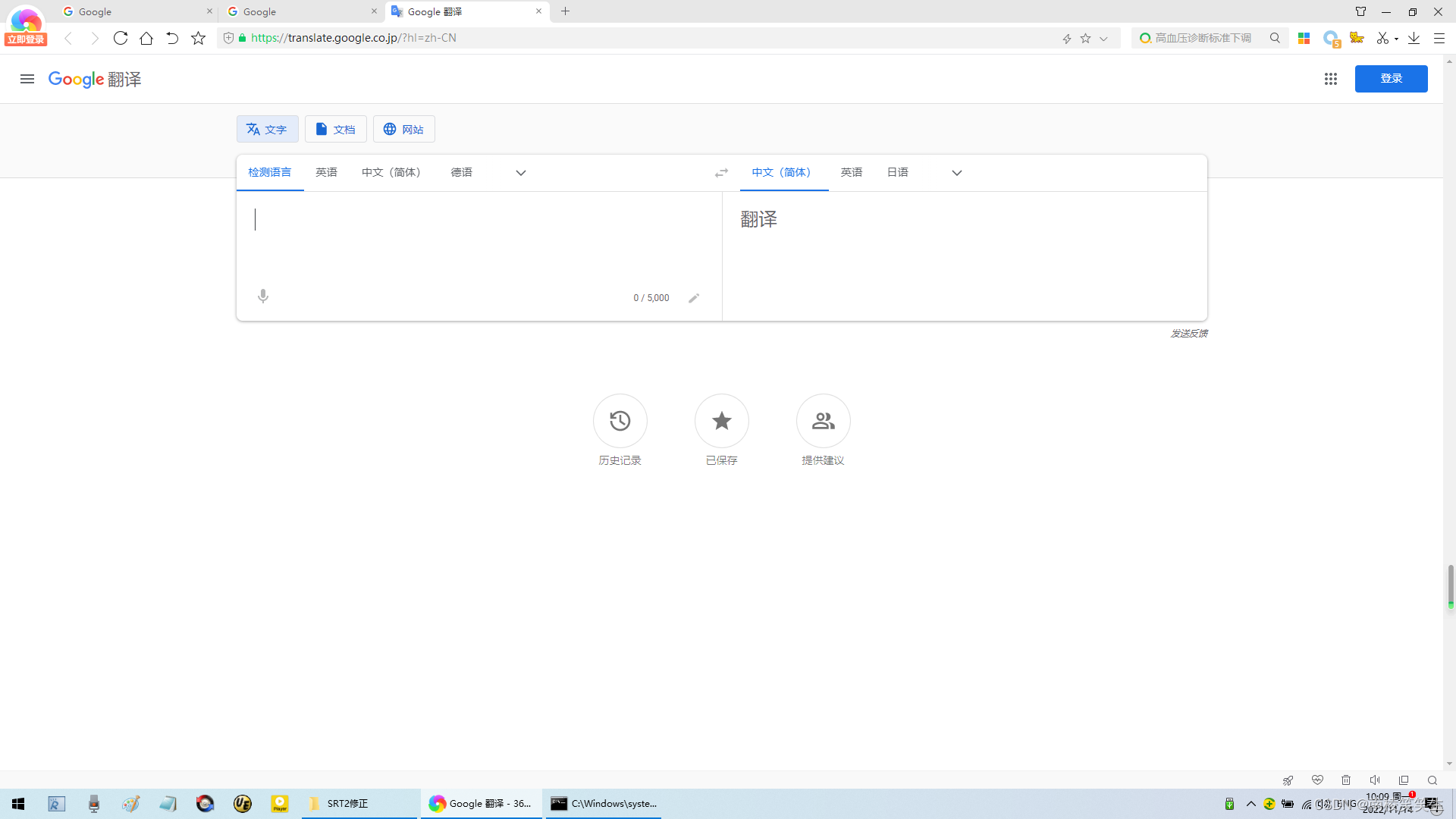Image resolution: width=1456 pixels, height=819 pixels.
Task: Open the Contribute (提供建议) people icon
Action: pos(823,421)
